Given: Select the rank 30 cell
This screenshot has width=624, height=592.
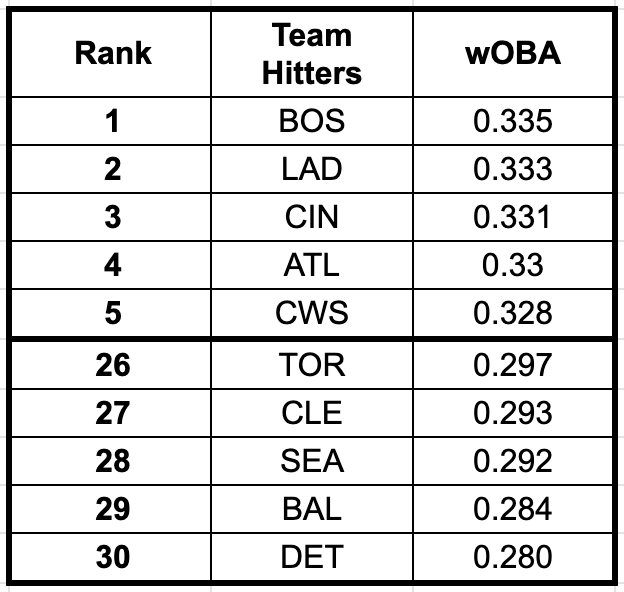Looking at the screenshot, I should [112, 557].
